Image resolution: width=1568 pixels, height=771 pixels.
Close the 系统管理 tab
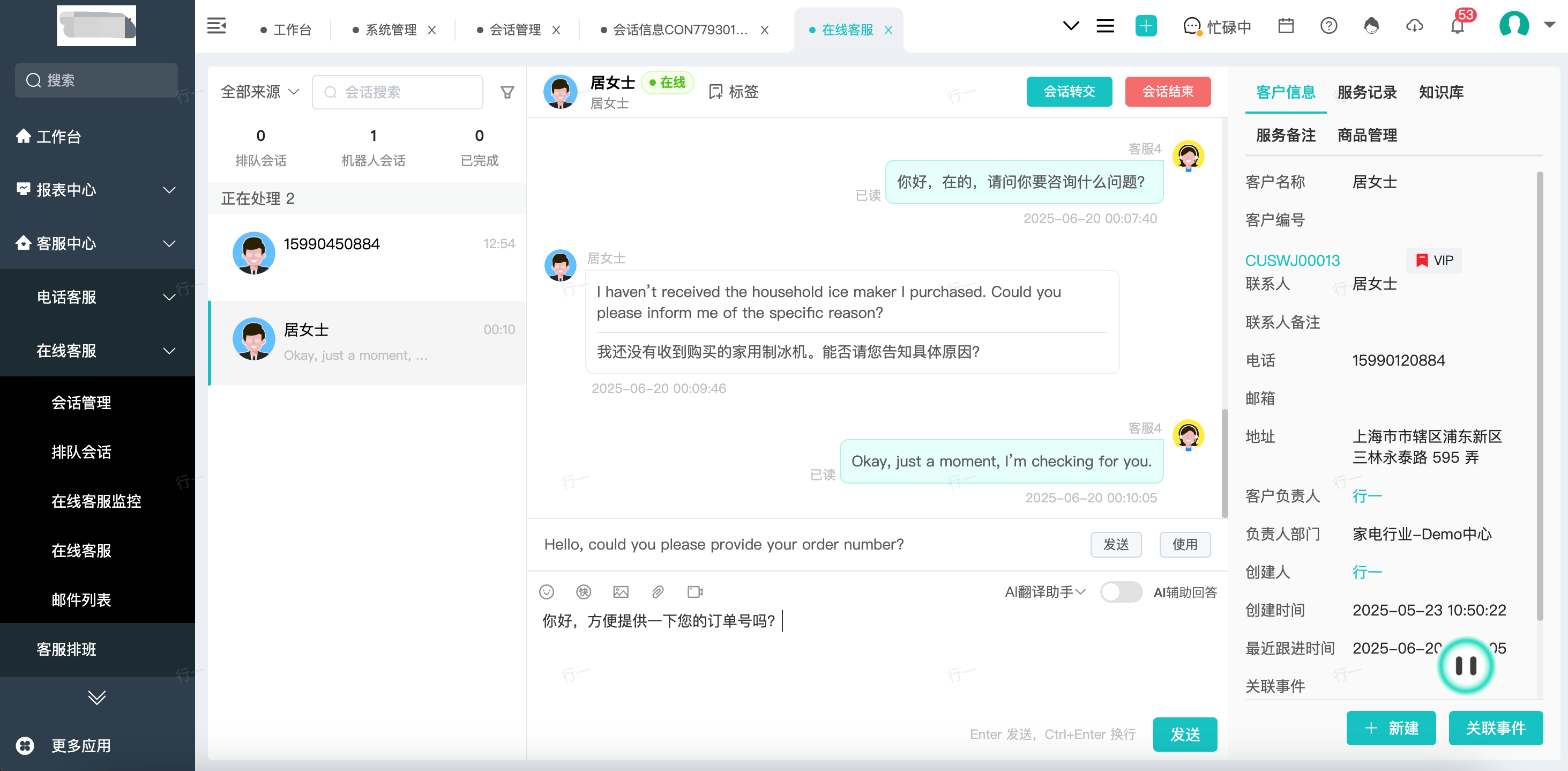432,30
